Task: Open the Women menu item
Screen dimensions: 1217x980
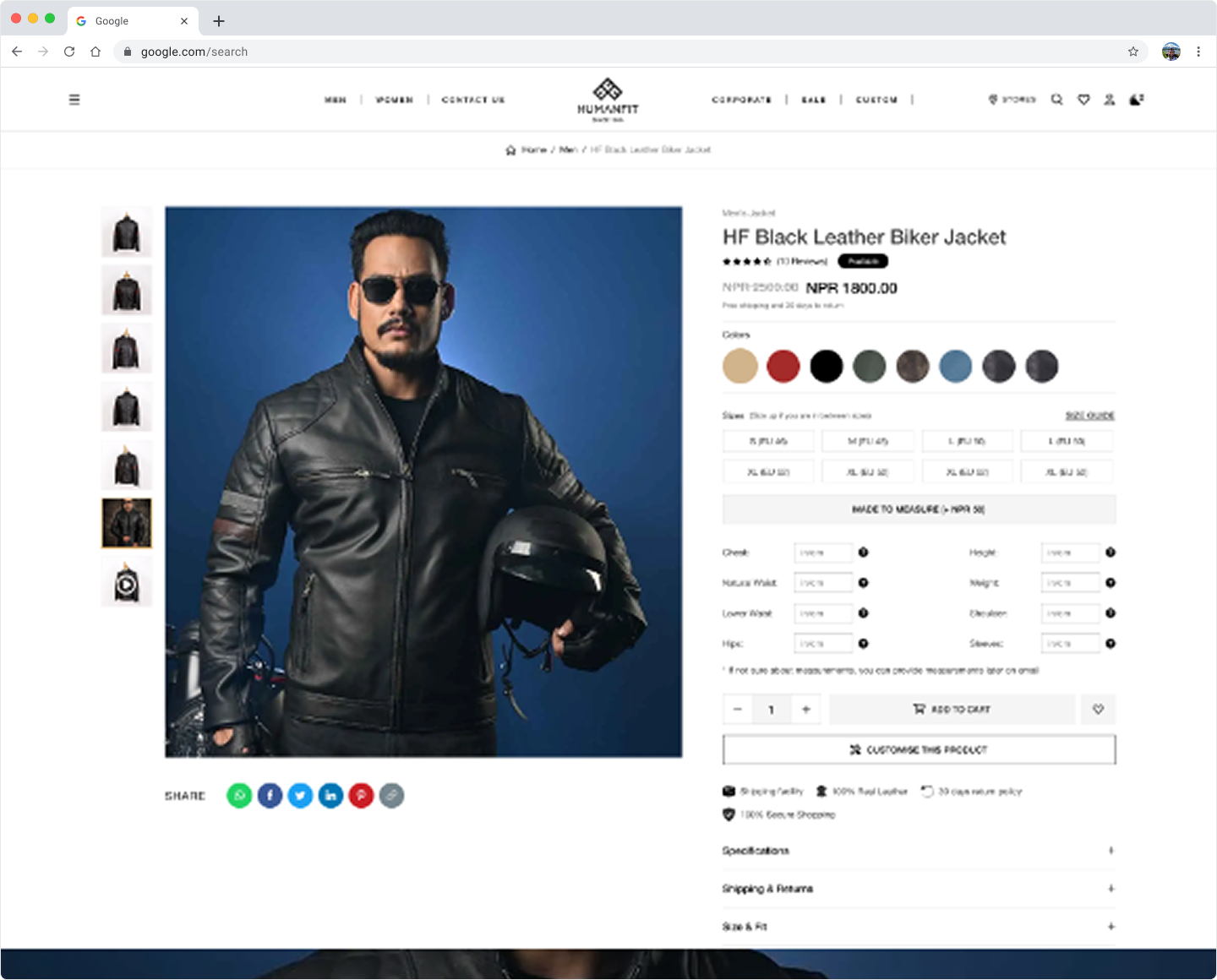Action: [395, 100]
